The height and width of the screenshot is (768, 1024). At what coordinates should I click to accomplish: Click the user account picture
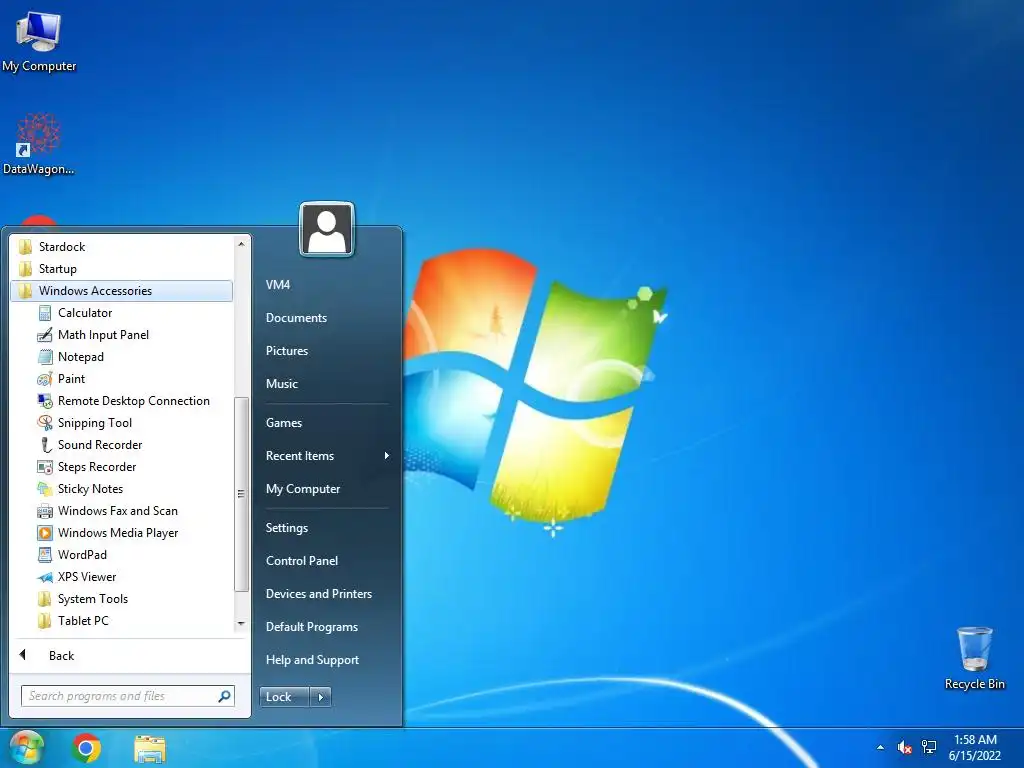click(327, 229)
